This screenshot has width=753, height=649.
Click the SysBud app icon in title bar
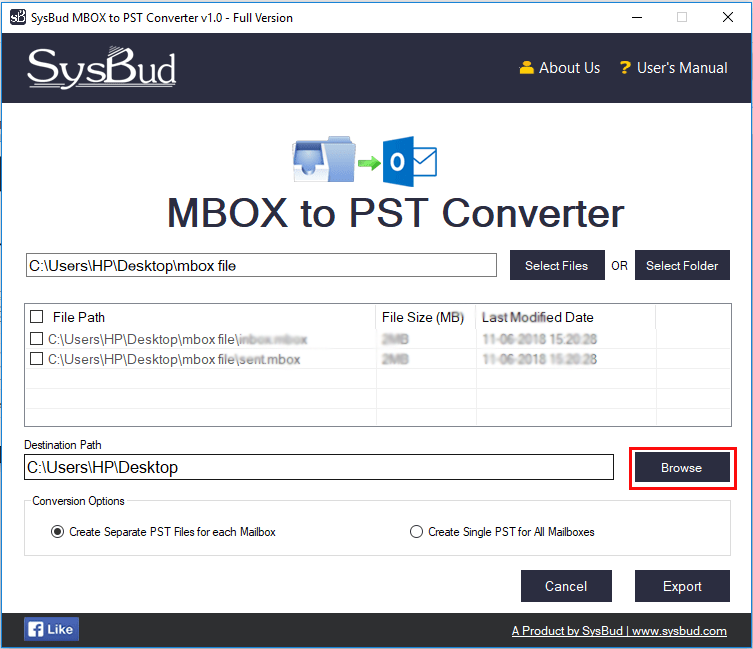tap(18, 17)
